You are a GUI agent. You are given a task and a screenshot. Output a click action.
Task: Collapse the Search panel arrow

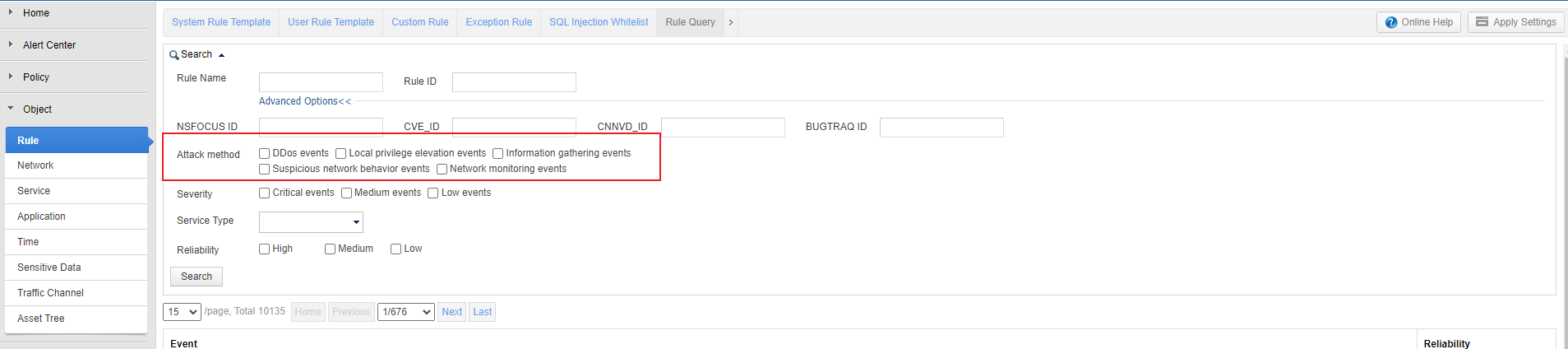pos(221,55)
